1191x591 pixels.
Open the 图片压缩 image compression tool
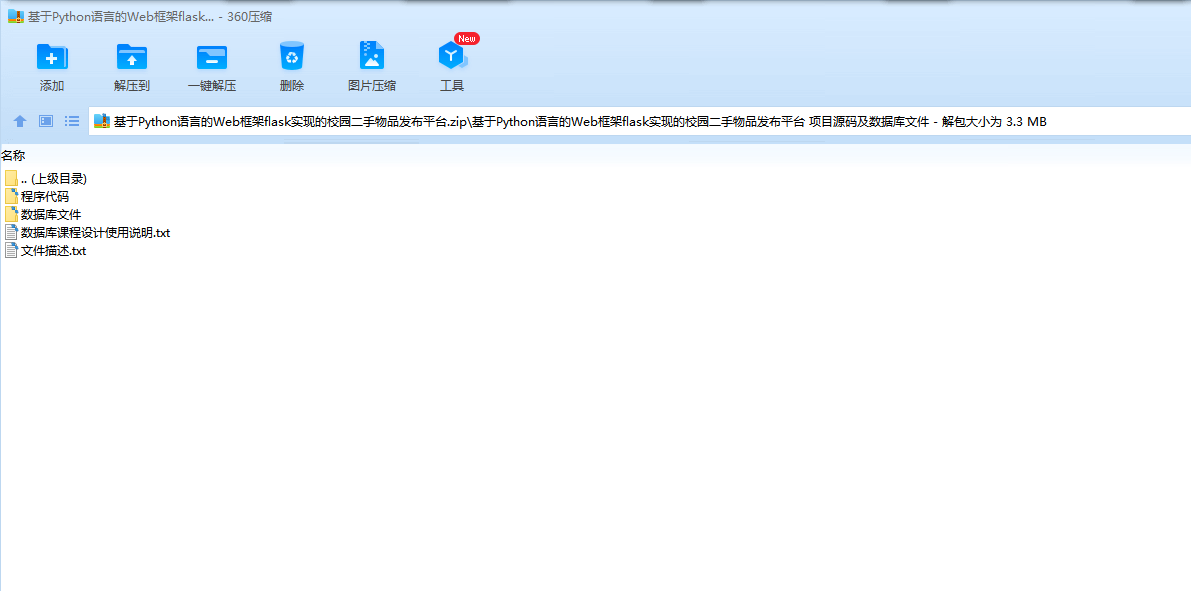click(371, 56)
